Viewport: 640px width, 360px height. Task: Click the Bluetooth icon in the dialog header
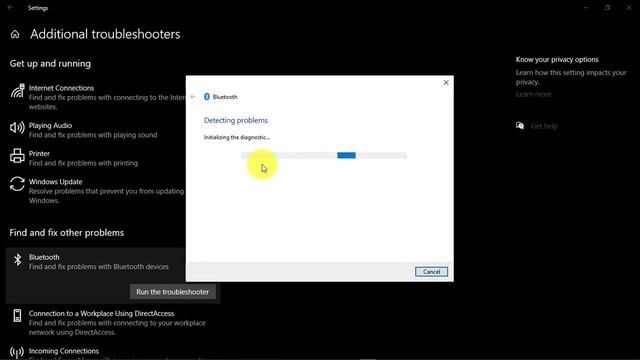pos(207,97)
